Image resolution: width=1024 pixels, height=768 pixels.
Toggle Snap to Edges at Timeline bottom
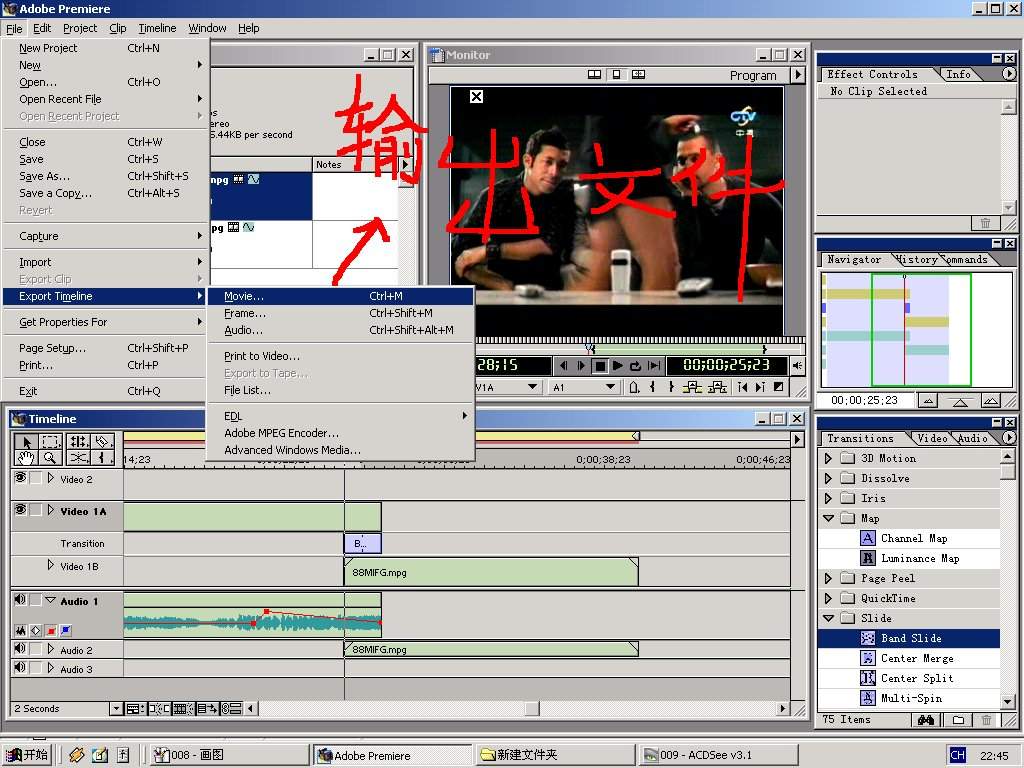point(159,709)
